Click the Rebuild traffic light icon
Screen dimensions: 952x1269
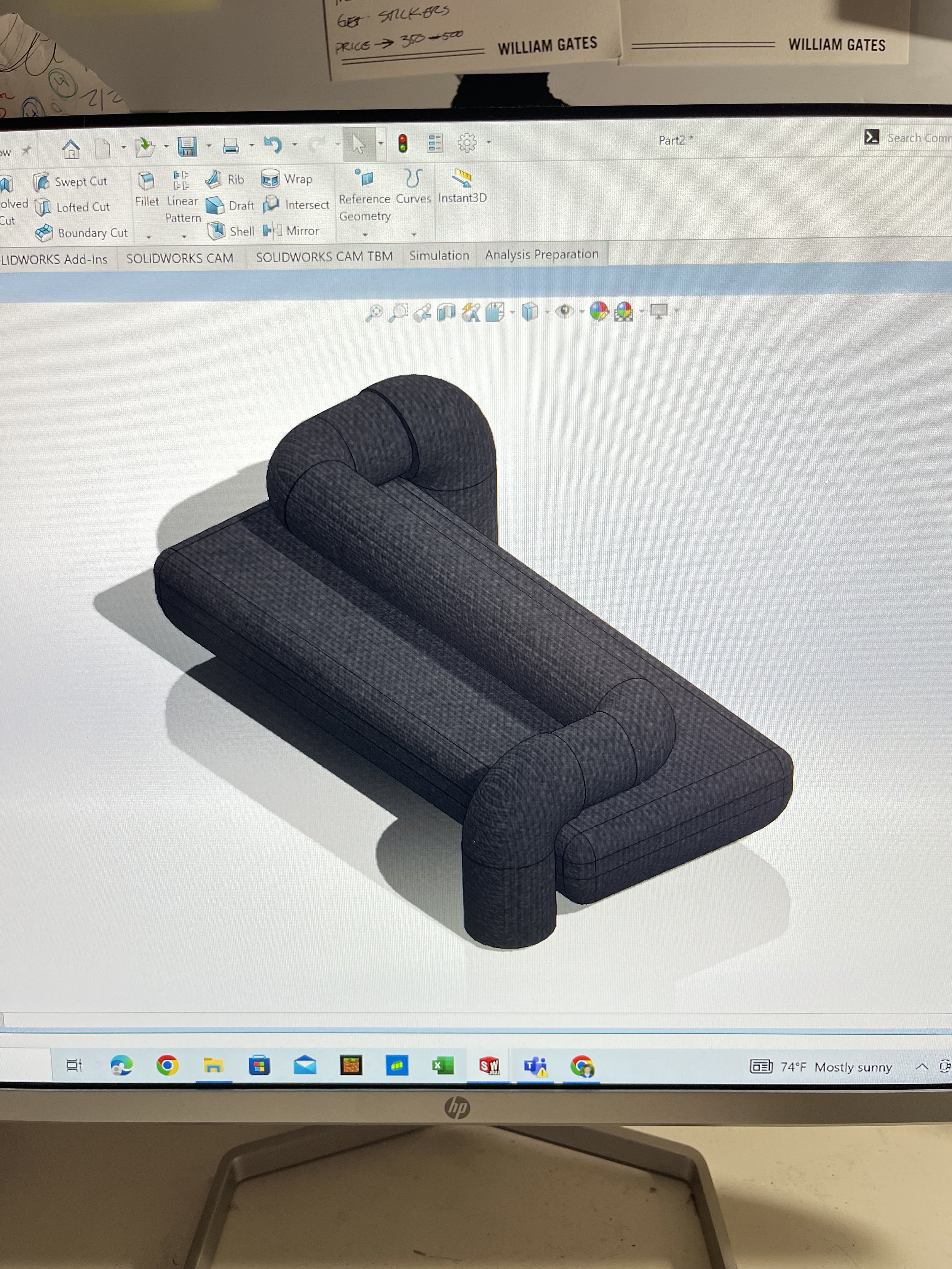pos(403,144)
